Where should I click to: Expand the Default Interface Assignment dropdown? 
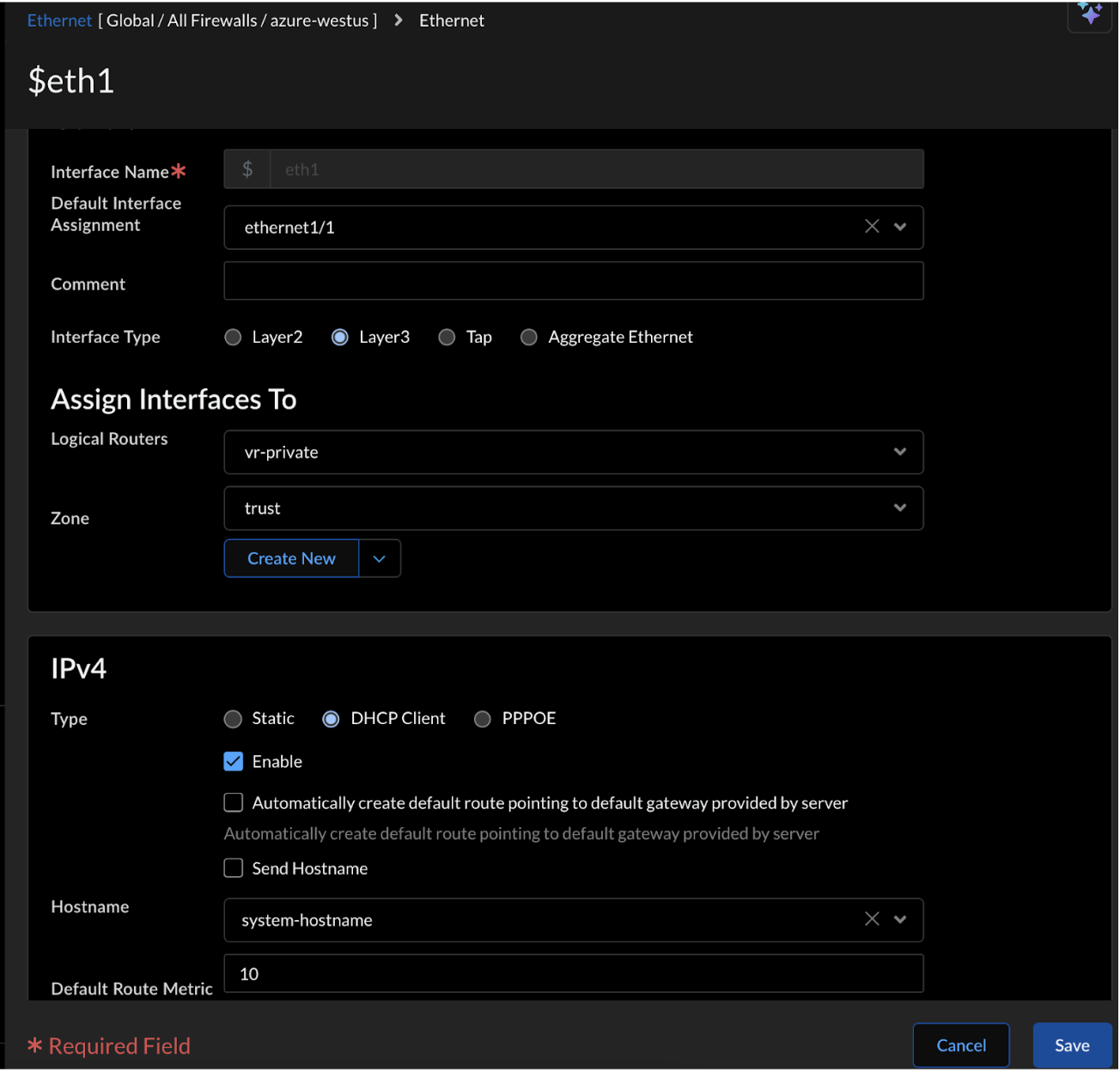pos(900,227)
